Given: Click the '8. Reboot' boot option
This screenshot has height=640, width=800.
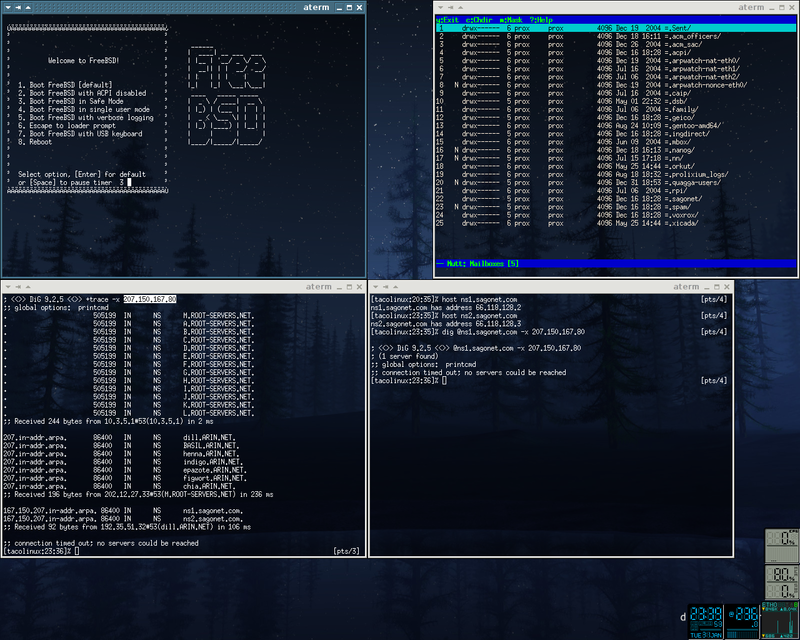Looking at the screenshot, I should tap(35, 142).
